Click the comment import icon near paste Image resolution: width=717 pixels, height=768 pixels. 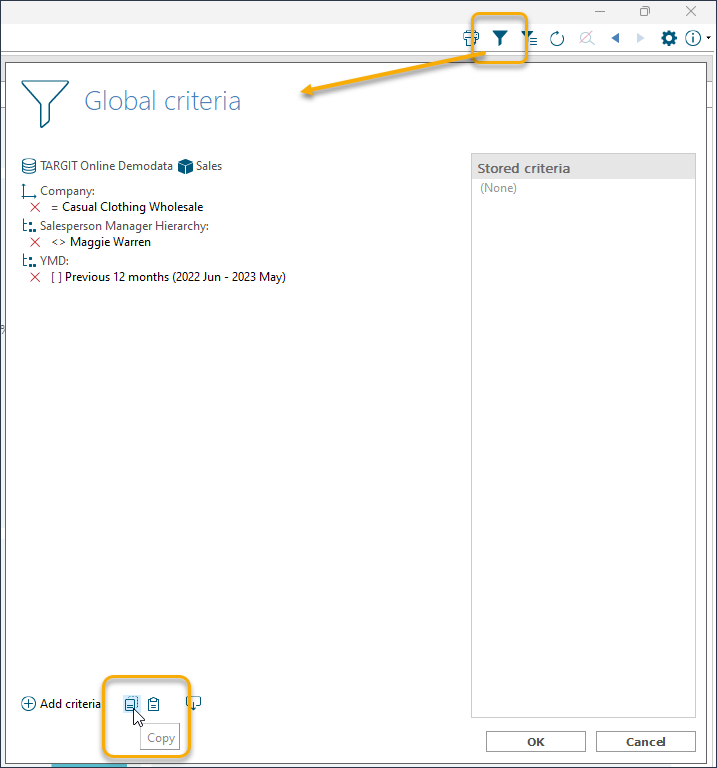coord(193,703)
